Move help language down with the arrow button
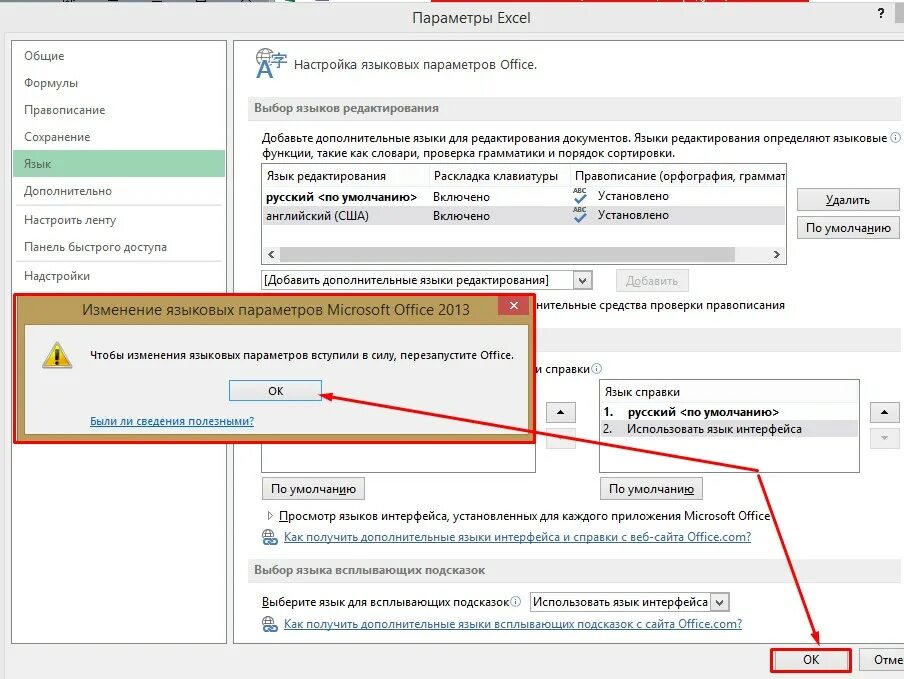904x679 pixels. tap(884, 438)
